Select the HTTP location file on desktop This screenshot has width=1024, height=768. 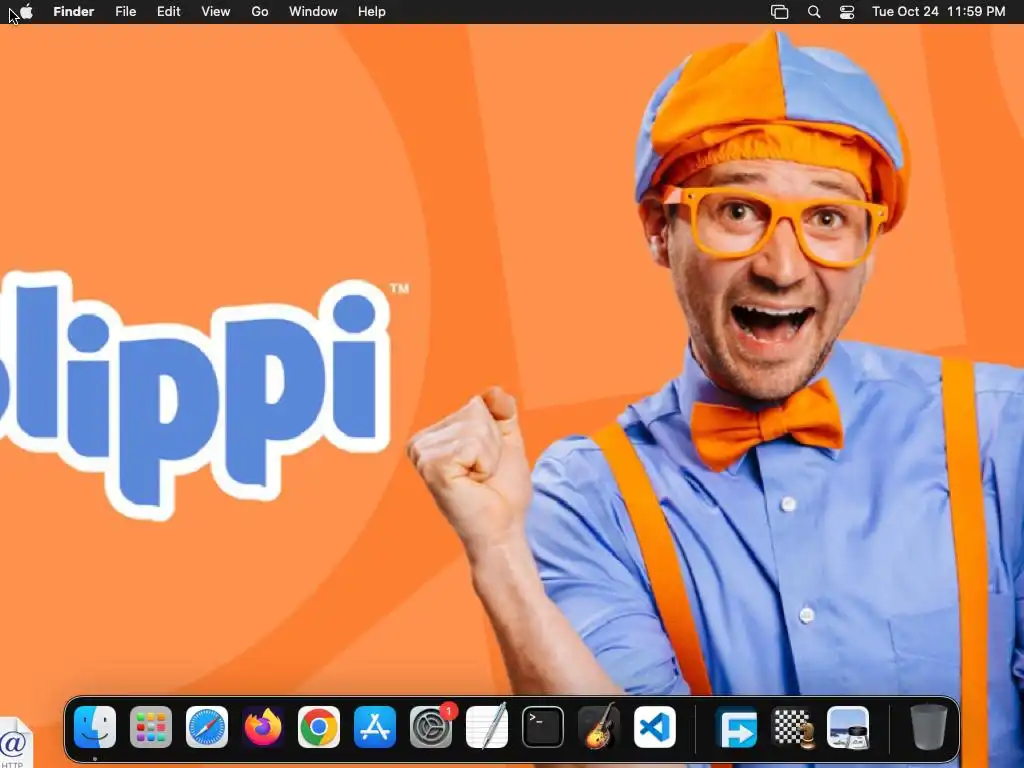[x=14, y=743]
